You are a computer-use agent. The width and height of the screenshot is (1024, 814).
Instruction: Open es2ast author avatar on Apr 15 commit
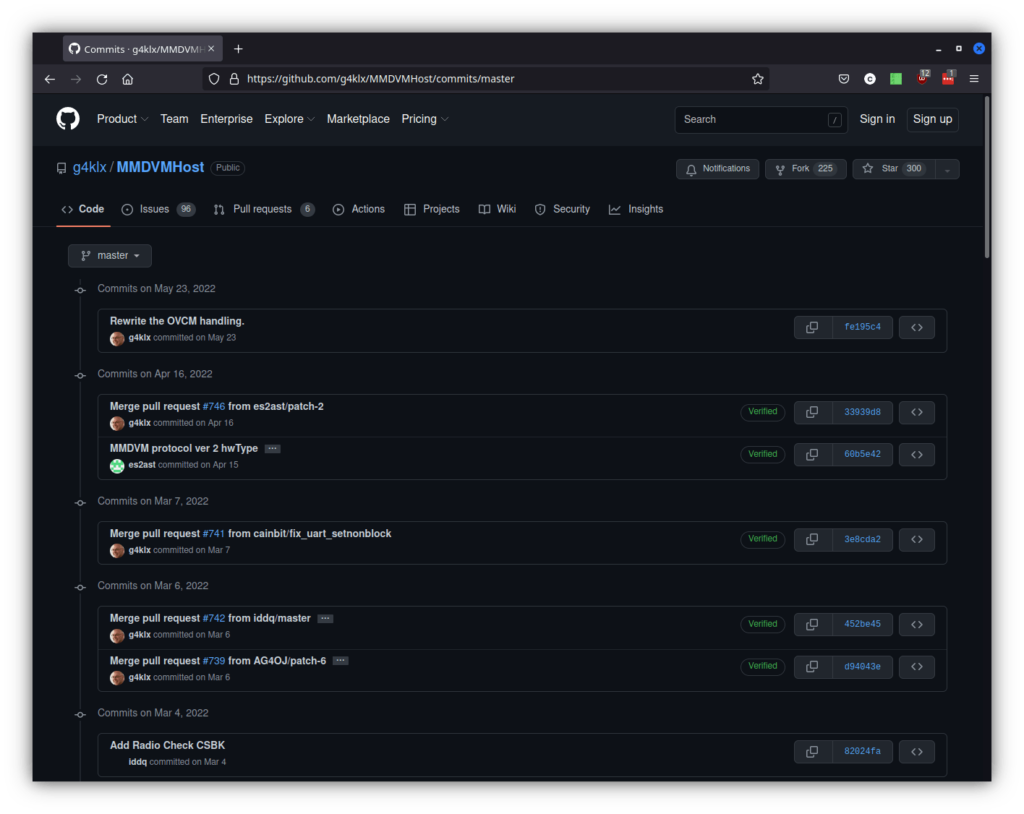tap(117, 466)
